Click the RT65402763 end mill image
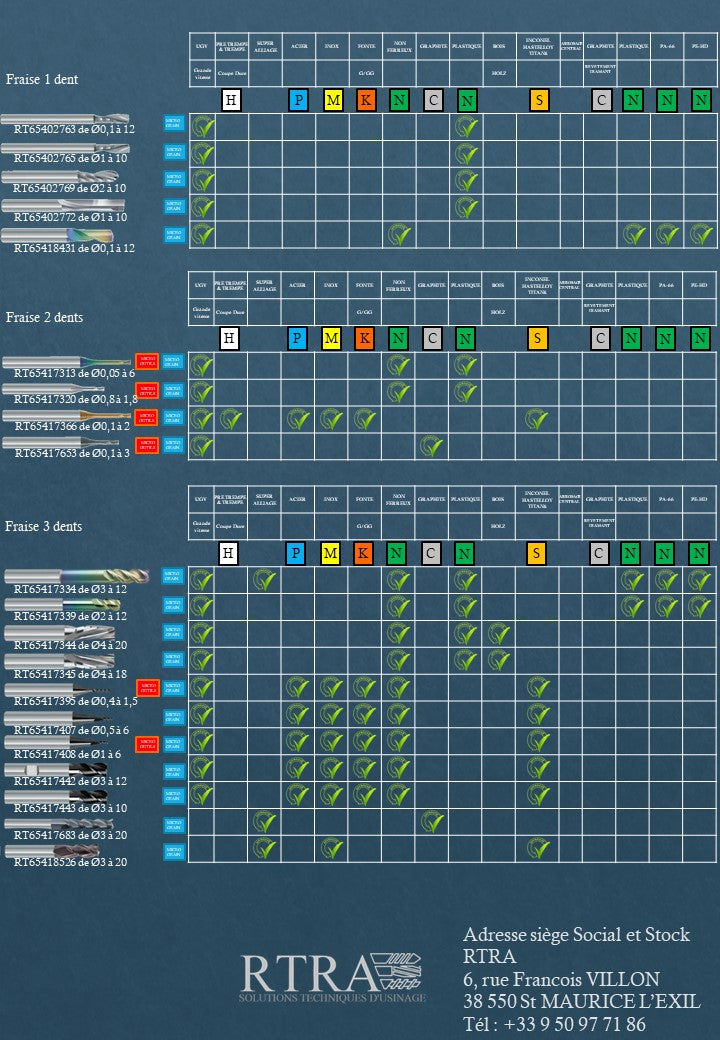The width and height of the screenshot is (720, 1040). (x=65, y=119)
